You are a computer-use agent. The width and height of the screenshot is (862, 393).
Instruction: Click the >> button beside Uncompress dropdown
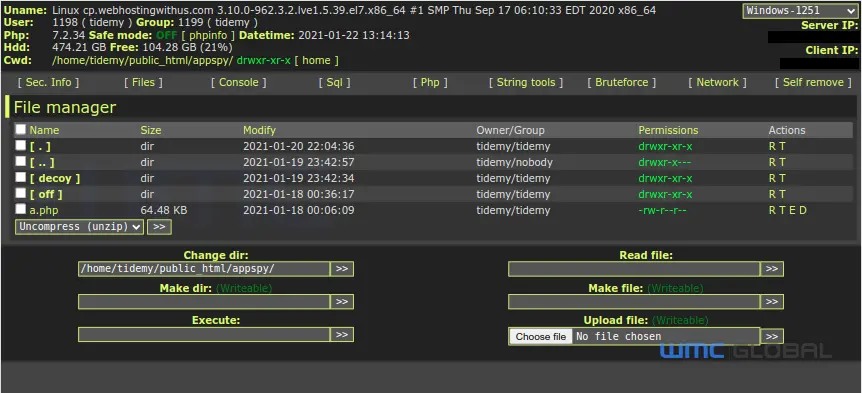tap(159, 226)
